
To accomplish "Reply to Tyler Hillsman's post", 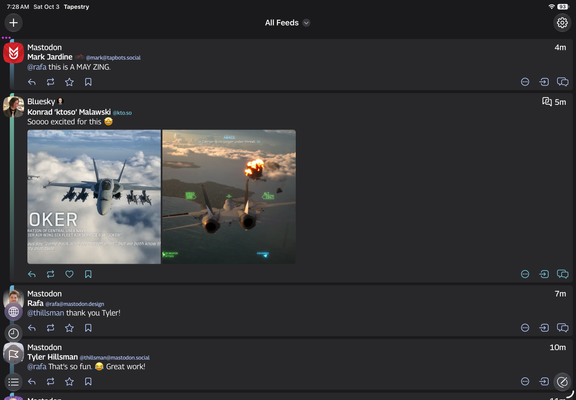I will tap(32, 382).
